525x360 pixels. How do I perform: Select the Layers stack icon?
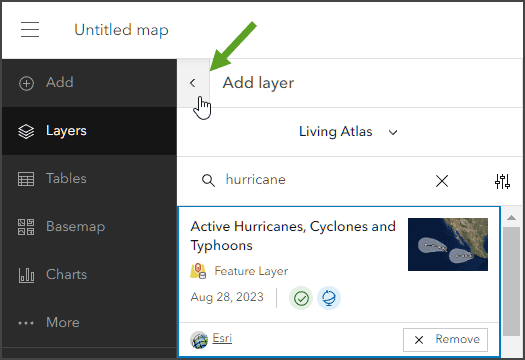[x=26, y=131]
